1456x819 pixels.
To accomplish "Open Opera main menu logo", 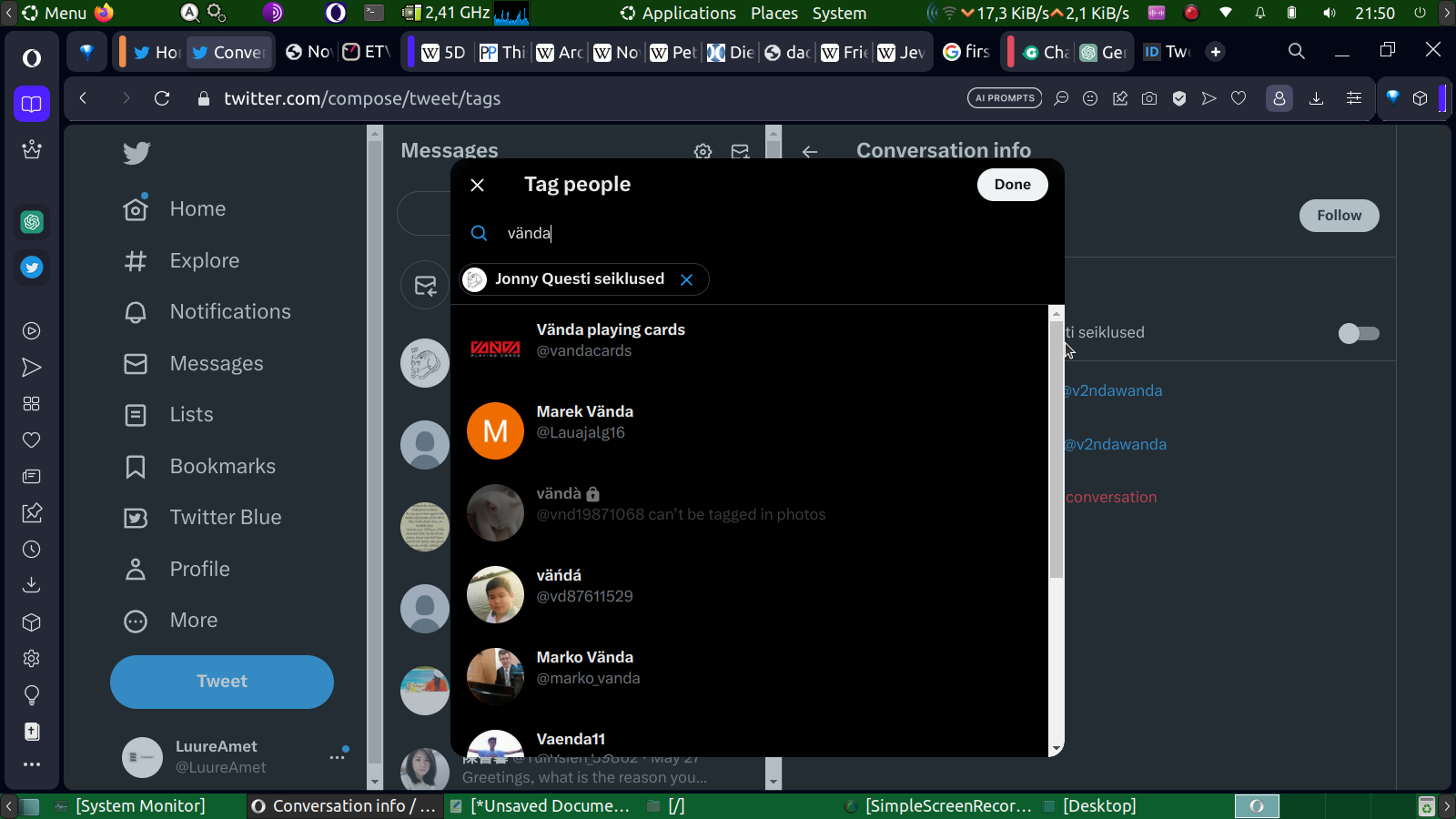I will 32,58.
